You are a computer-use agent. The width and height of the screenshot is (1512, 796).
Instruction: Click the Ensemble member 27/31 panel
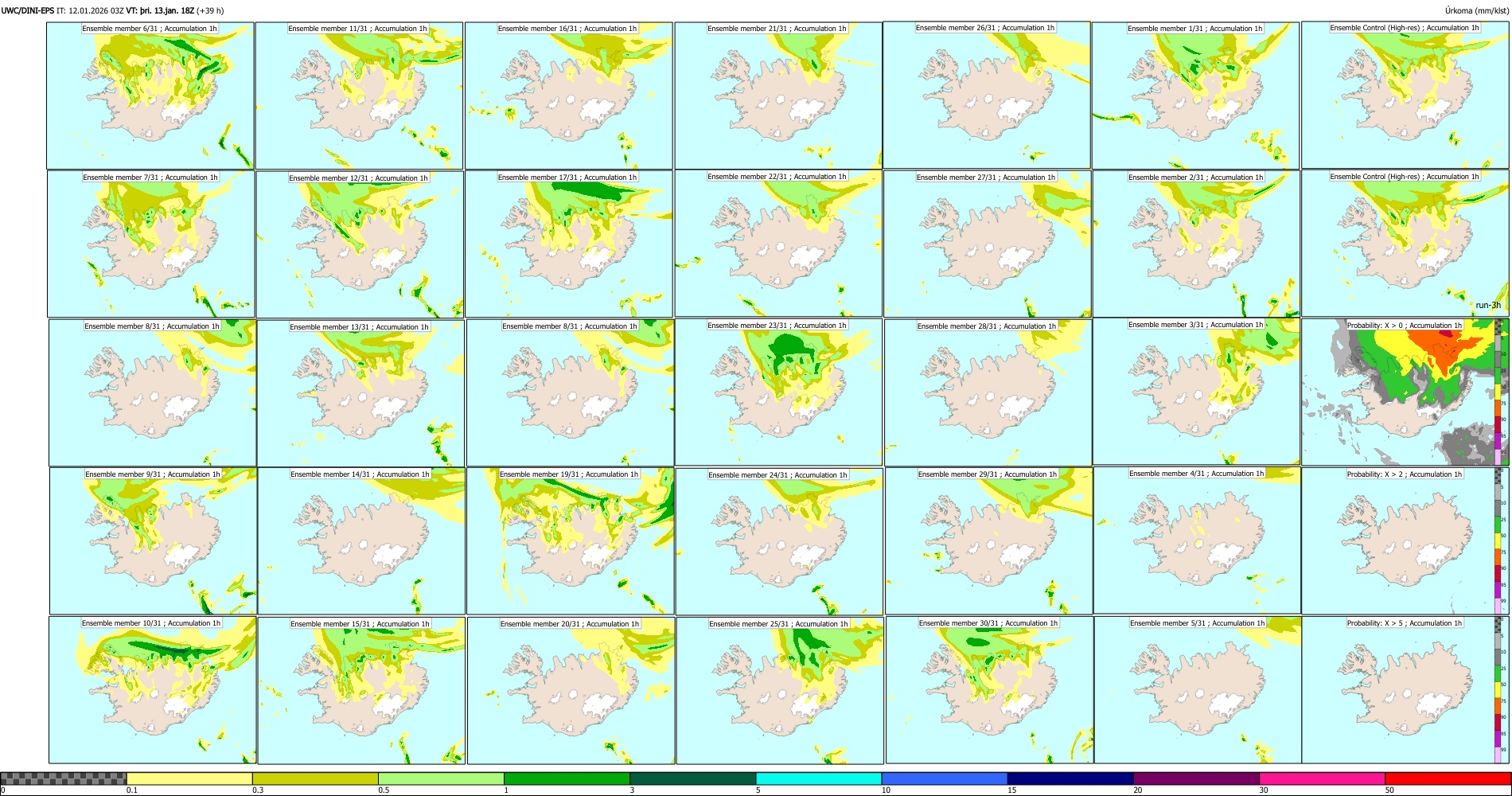click(987, 244)
